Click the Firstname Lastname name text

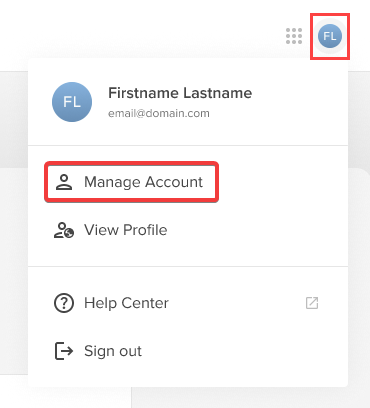[180, 93]
